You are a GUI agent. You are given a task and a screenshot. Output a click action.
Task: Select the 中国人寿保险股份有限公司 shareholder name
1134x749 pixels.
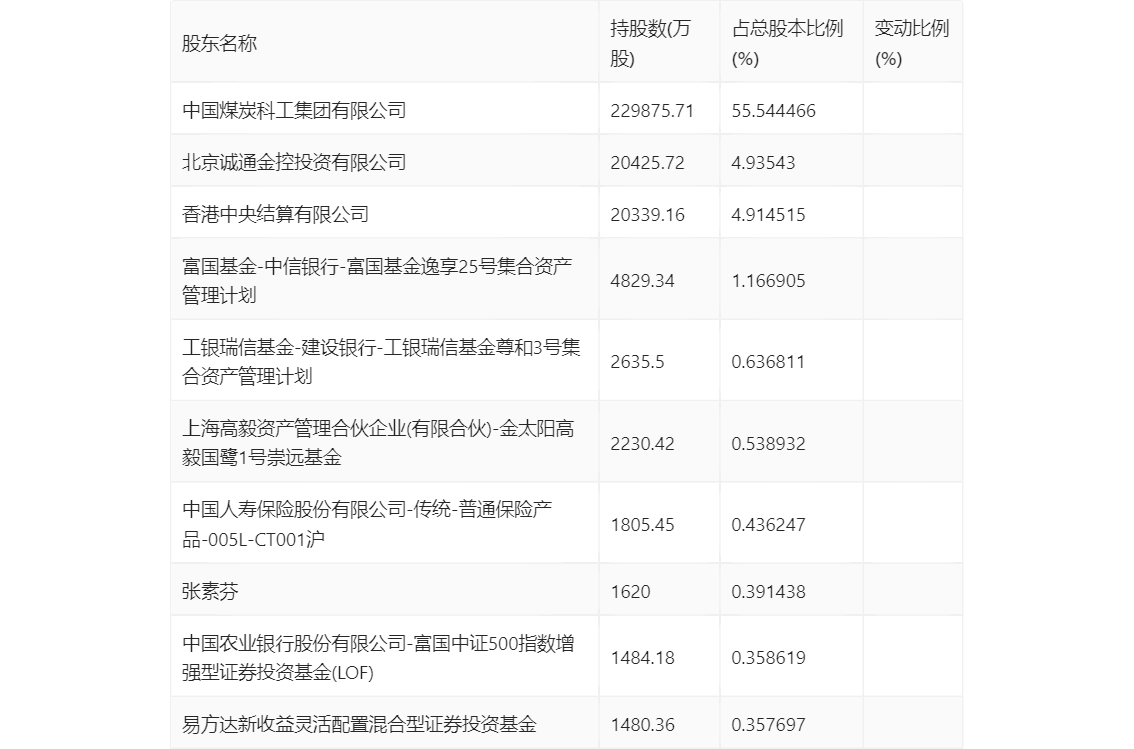367,524
